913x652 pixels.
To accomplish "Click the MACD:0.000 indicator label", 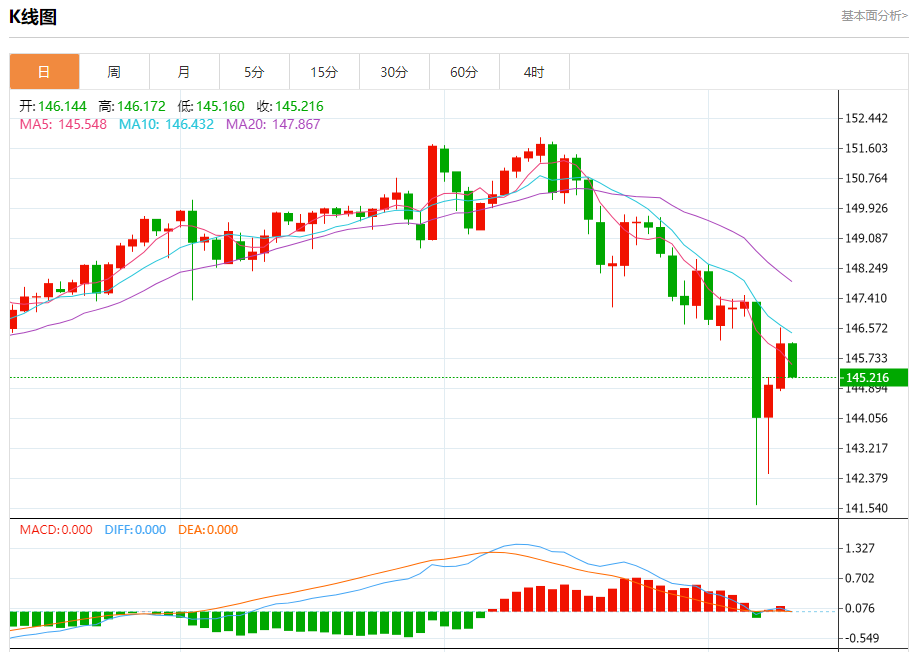I will point(56,530).
